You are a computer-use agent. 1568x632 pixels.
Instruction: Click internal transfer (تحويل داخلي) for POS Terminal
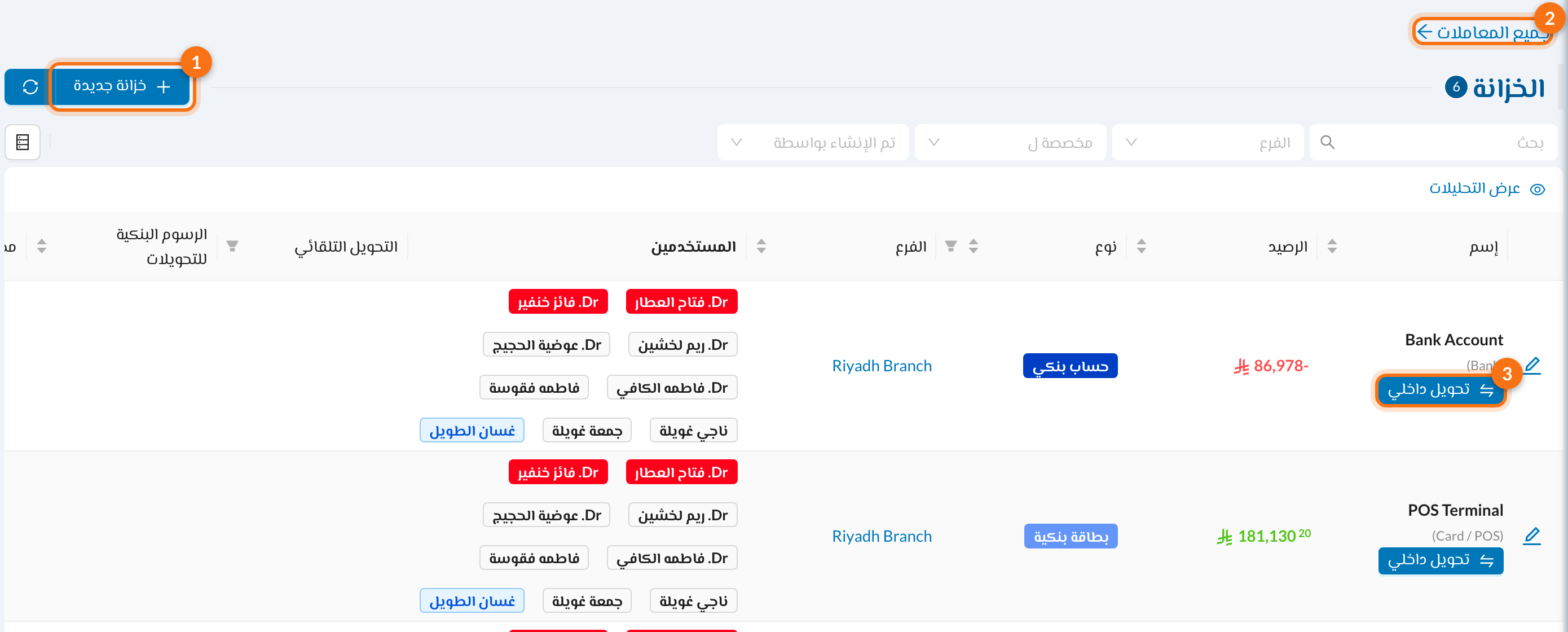coord(1440,560)
